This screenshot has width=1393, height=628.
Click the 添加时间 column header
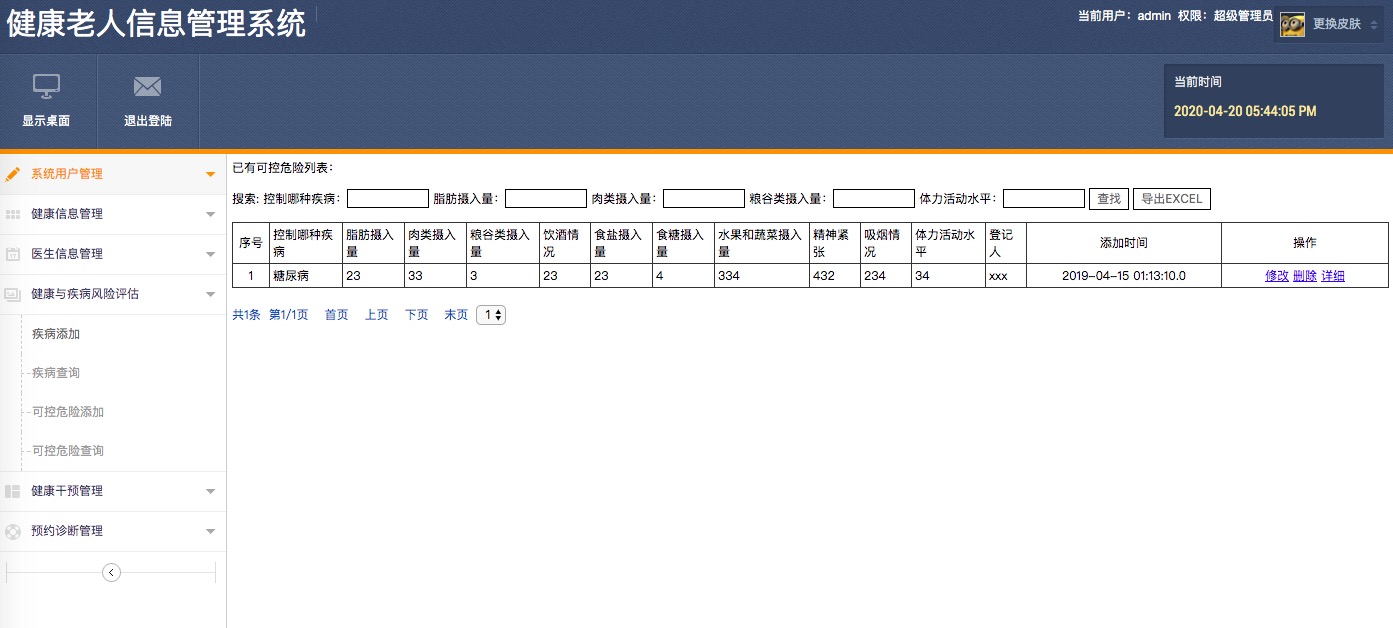[x=1124, y=243]
